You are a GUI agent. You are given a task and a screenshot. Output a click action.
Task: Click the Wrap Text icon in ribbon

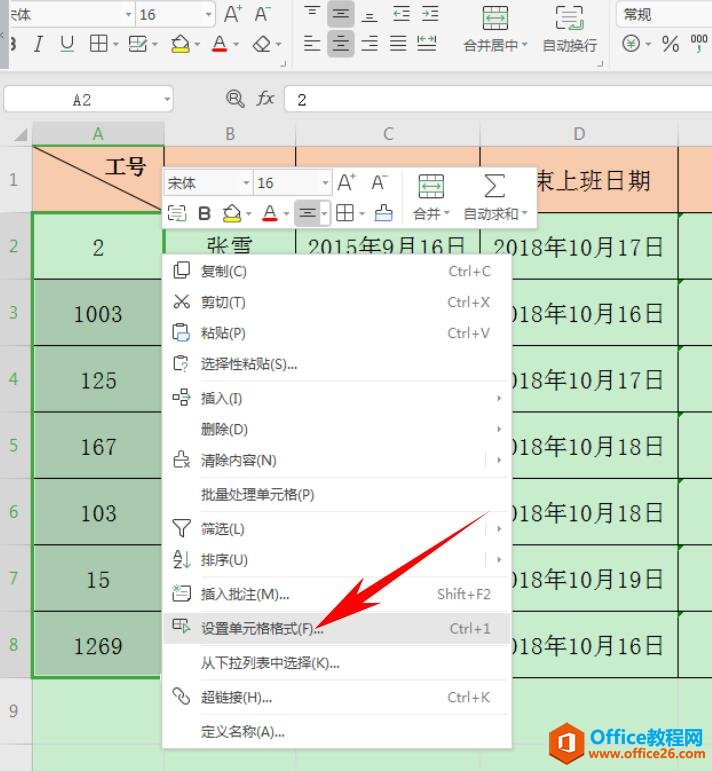click(x=569, y=19)
